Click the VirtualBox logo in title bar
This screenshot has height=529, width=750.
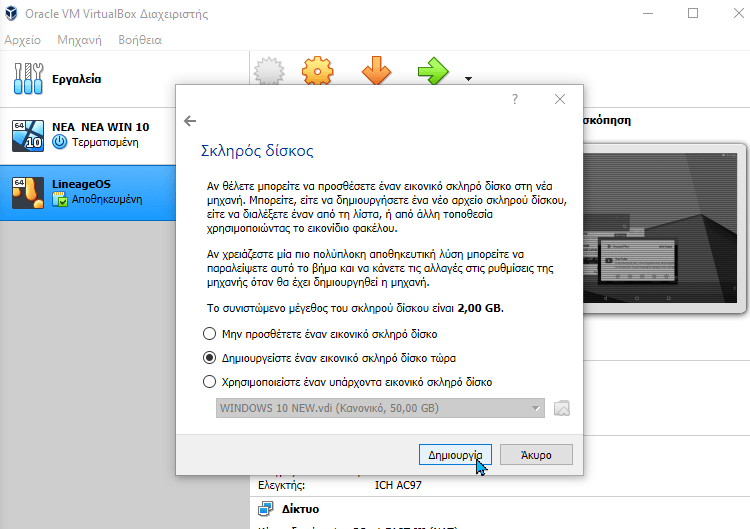click(x=11, y=13)
